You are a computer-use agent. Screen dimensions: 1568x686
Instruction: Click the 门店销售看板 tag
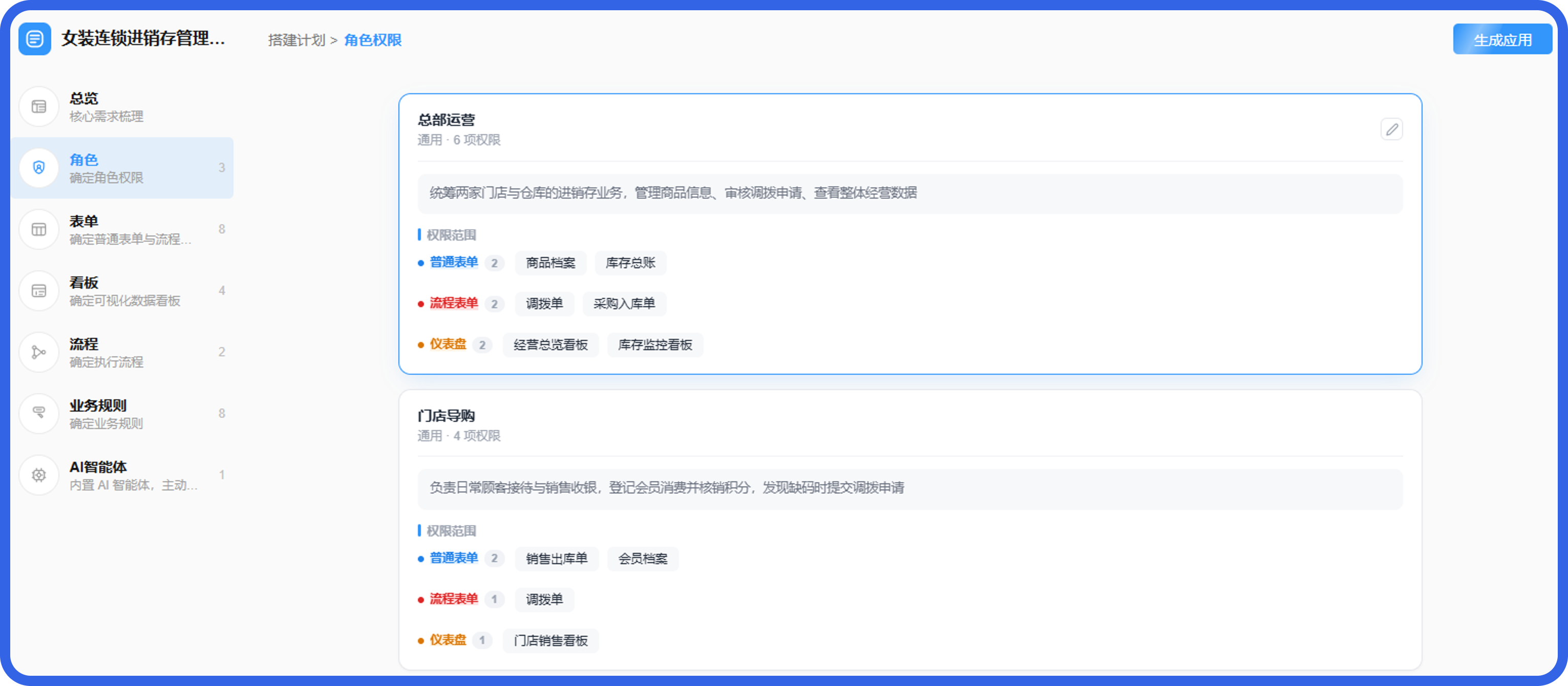coord(550,641)
